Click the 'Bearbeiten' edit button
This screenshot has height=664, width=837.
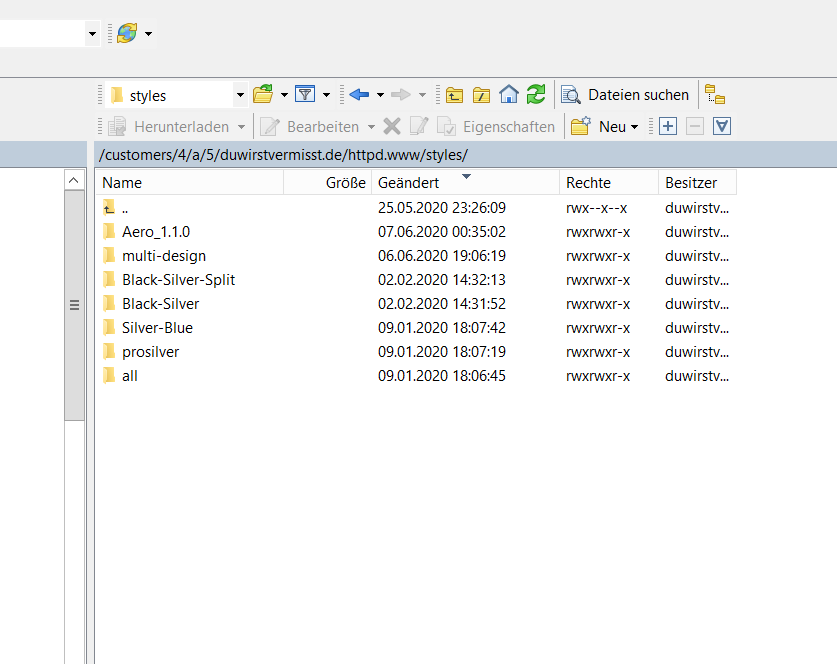(x=310, y=127)
